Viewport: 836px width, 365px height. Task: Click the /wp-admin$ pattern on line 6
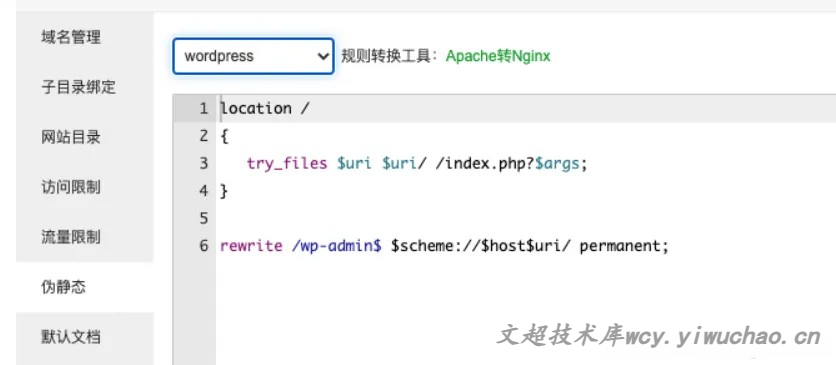point(336,246)
